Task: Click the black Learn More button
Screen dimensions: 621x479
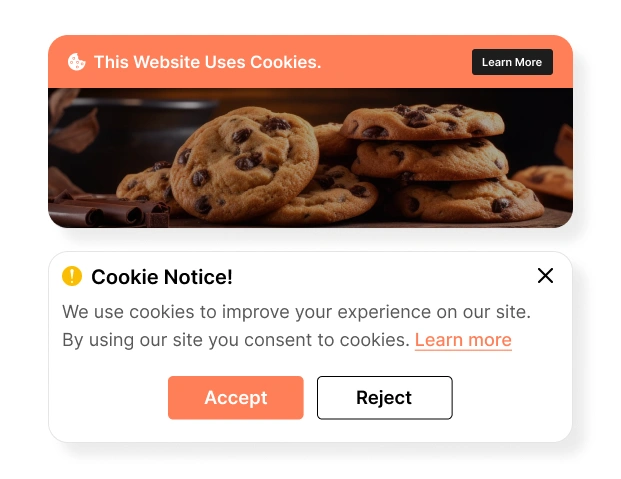Action: 512,62
